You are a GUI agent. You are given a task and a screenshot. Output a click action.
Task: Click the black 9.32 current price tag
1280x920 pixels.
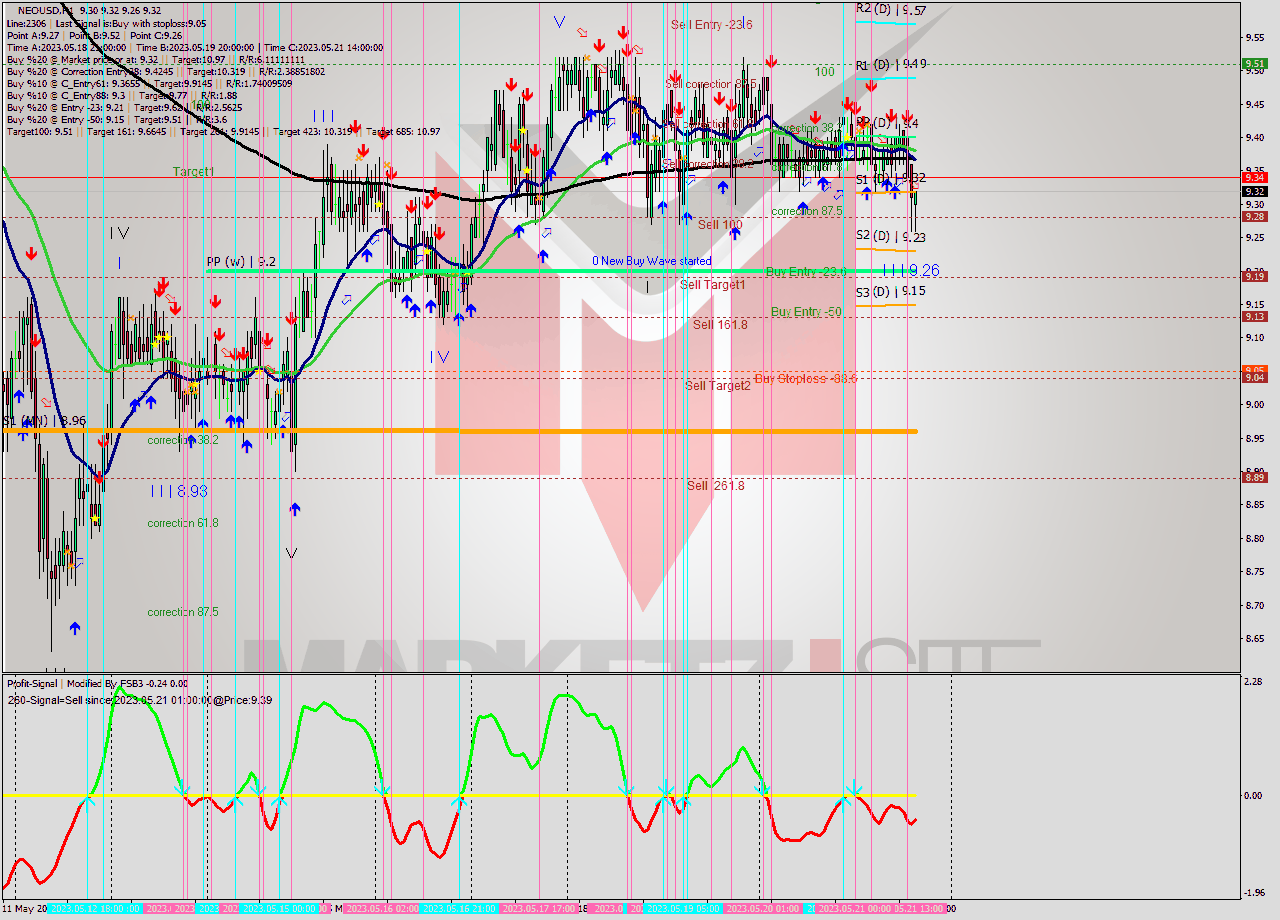(x=1254, y=191)
